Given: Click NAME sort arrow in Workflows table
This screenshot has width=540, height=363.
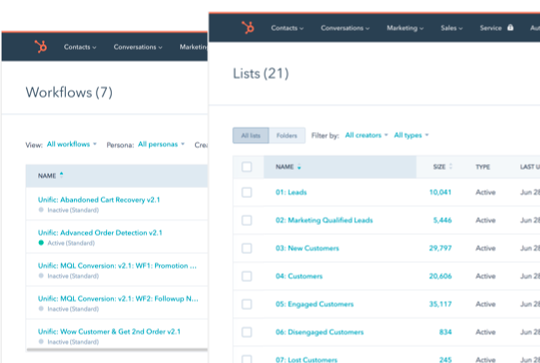Looking at the screenshot, I should (61, 175).
